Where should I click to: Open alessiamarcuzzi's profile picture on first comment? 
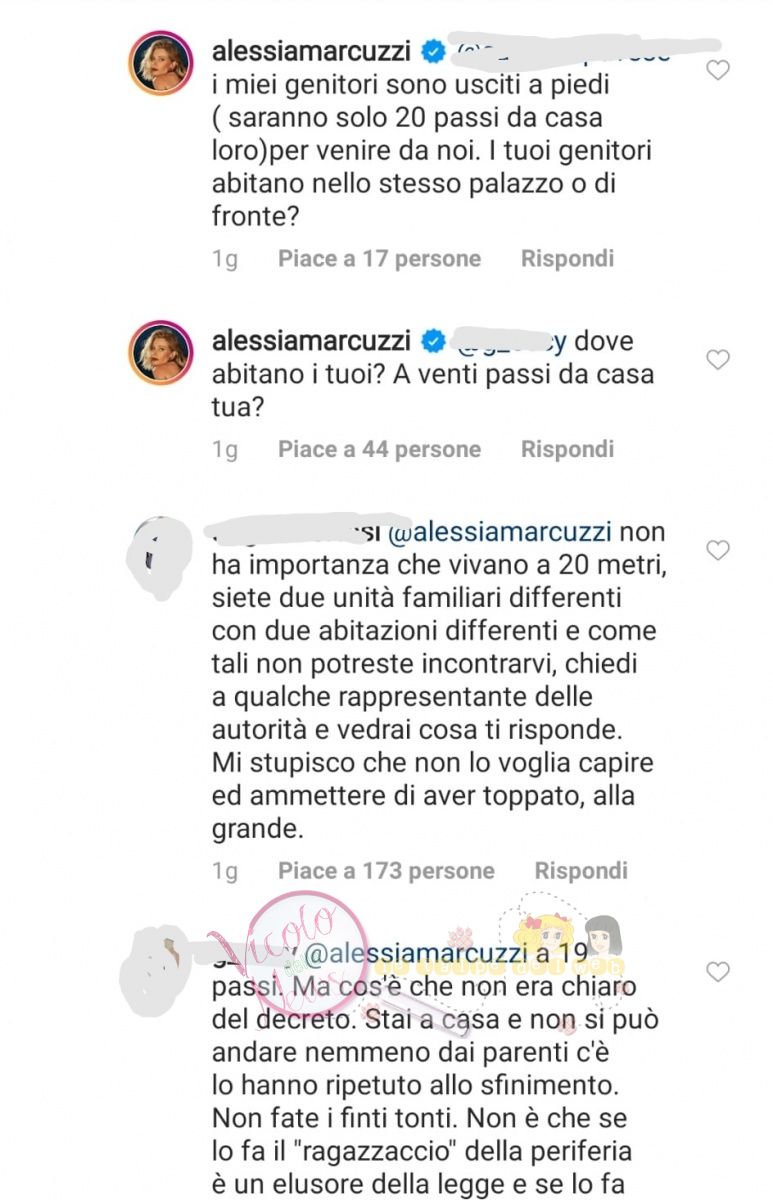click(x=159, y=65)
